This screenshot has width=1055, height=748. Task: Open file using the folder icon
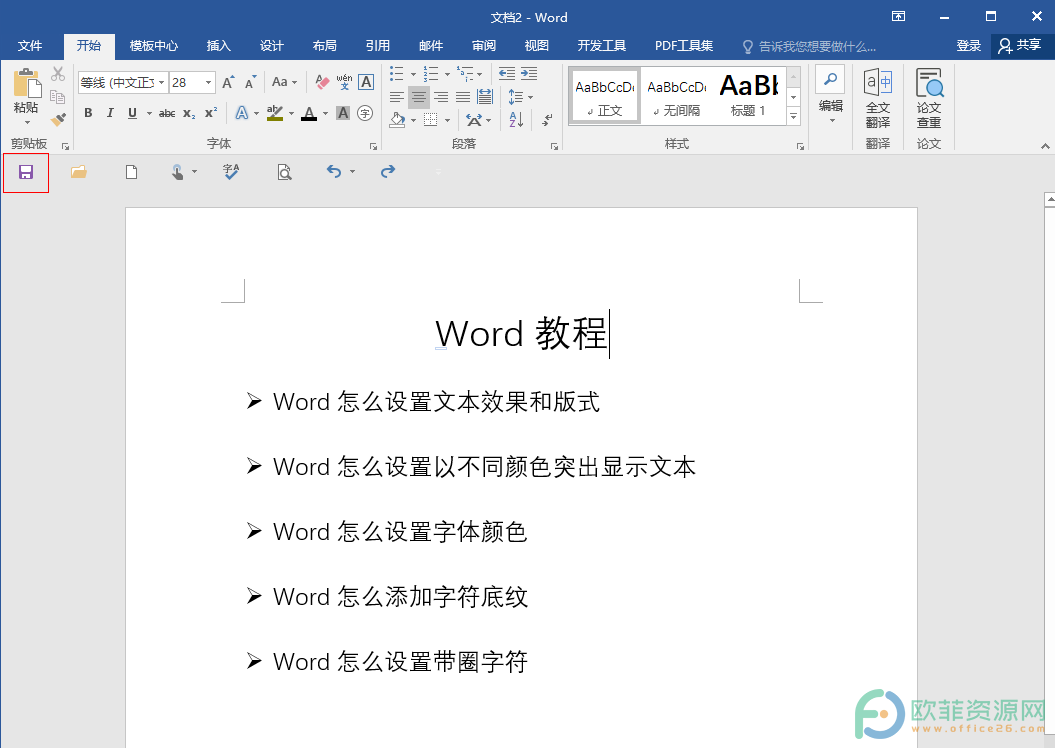[79, 172]
